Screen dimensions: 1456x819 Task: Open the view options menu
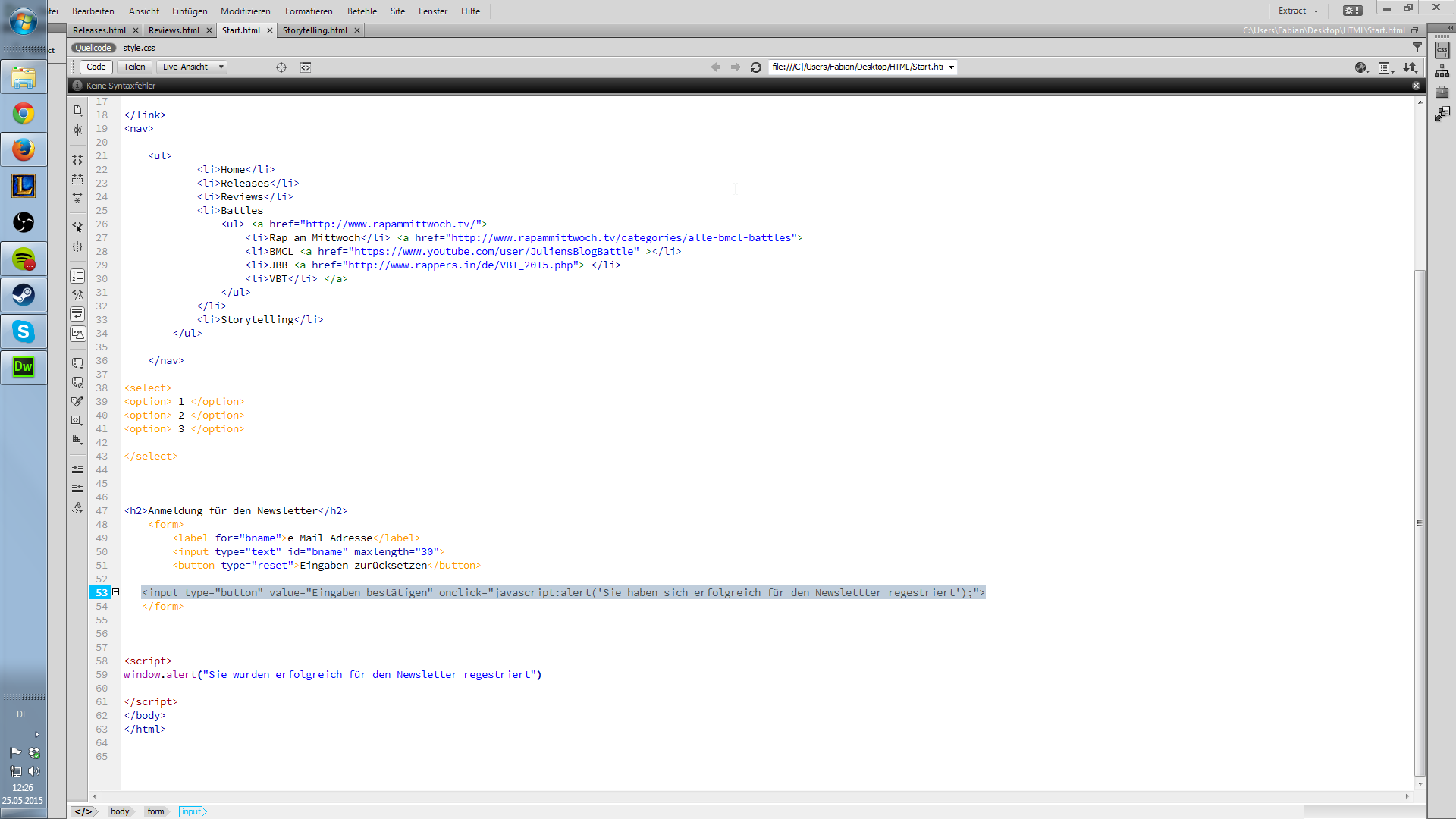pyautogui.click(x=1386, y=67)
